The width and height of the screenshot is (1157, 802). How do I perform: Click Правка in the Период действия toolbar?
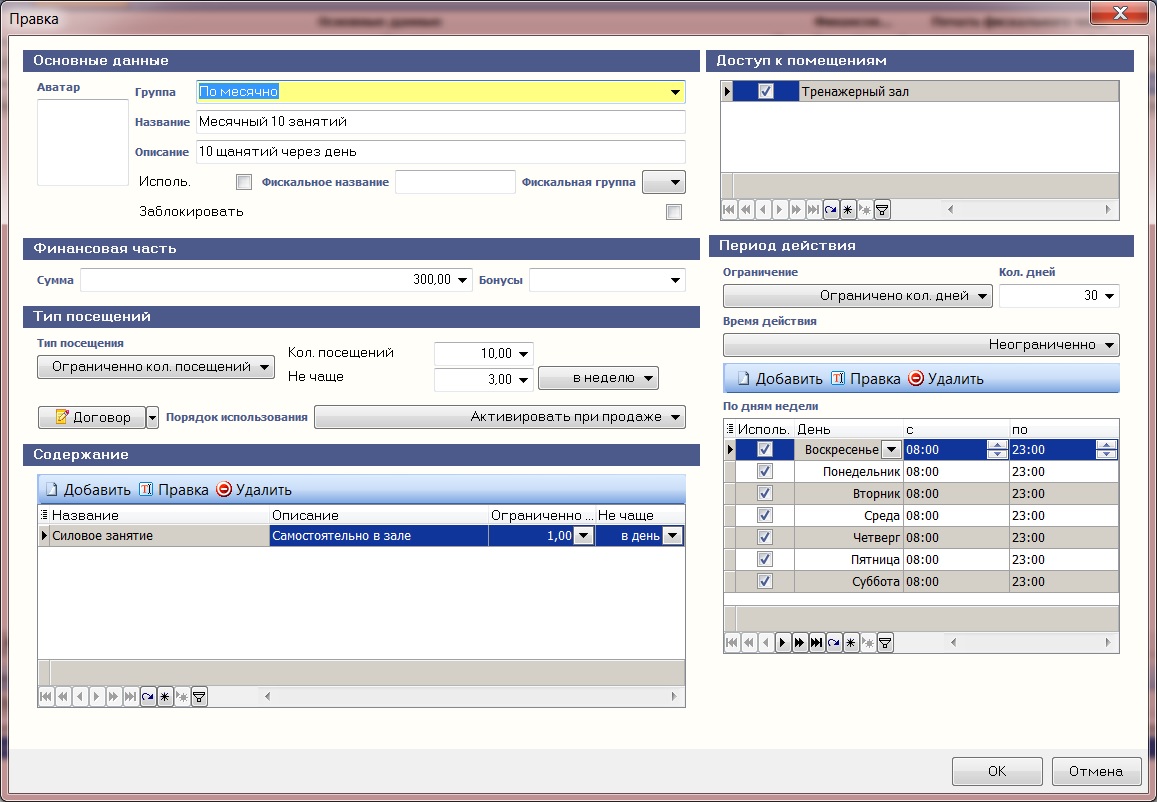click(x=867, y=379)
